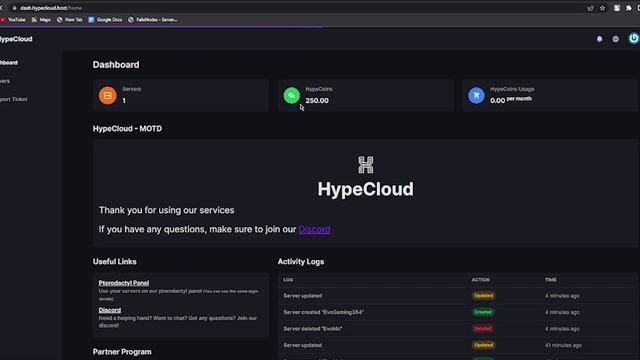The height and width of the screenshot is (360, 640).
Task: Open Servers in the sidebar
Action: pyautogui.click(x=5, y=81)
